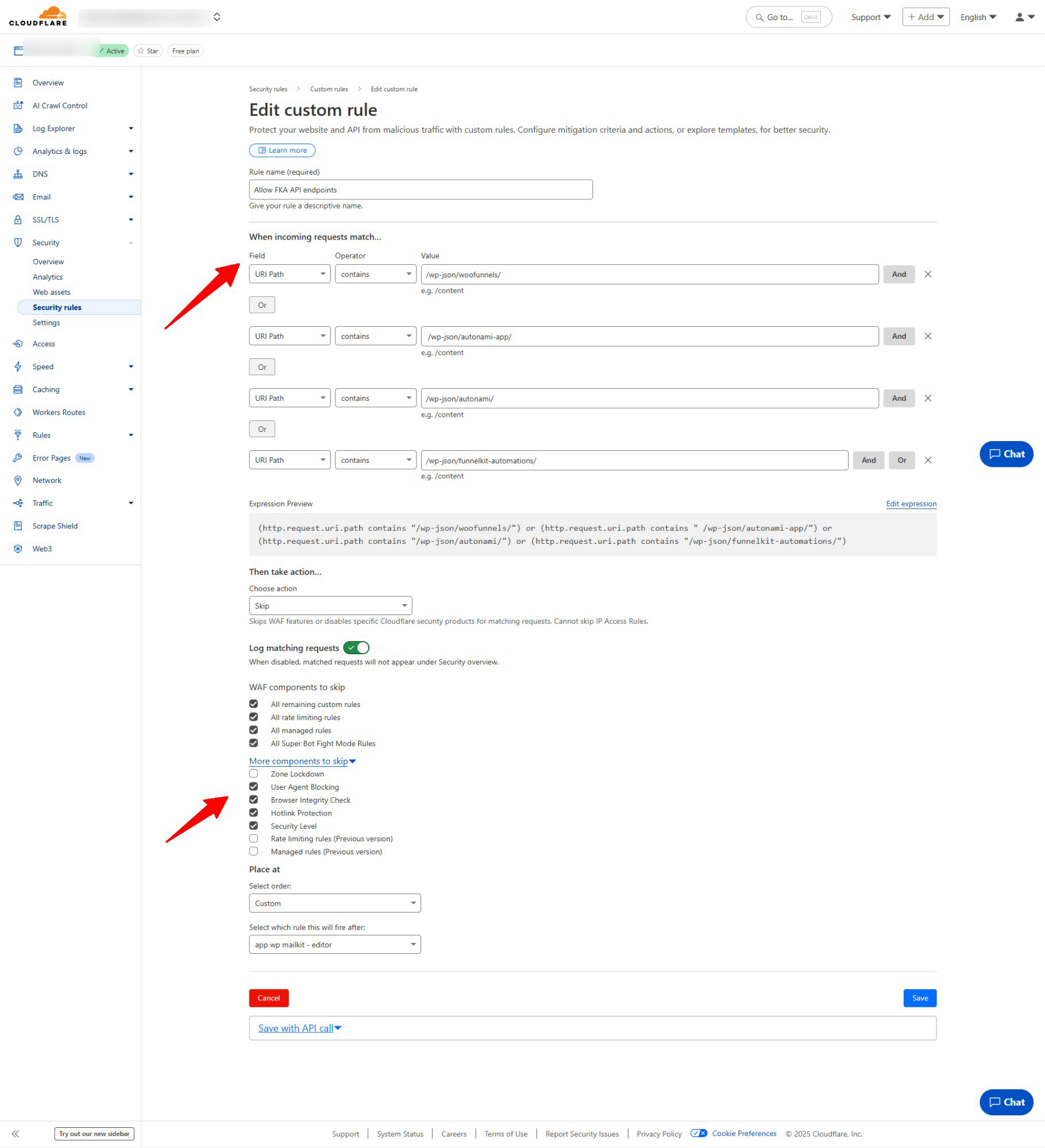Click the Network icon in sidebar
This screenshot has width=1045, height=1148.
pos(18,481)
